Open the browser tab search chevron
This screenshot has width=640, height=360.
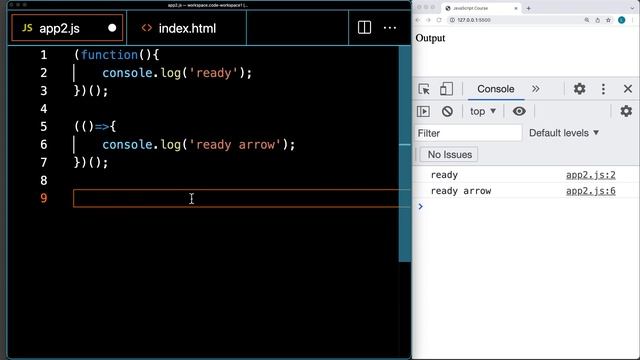[632, 8]
